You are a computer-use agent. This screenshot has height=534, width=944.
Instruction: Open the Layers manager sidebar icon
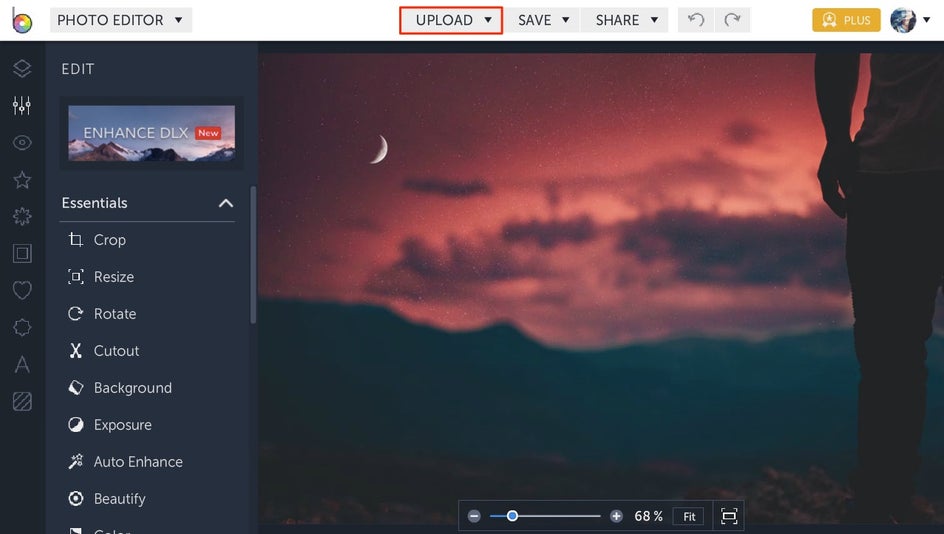[22, 69]
